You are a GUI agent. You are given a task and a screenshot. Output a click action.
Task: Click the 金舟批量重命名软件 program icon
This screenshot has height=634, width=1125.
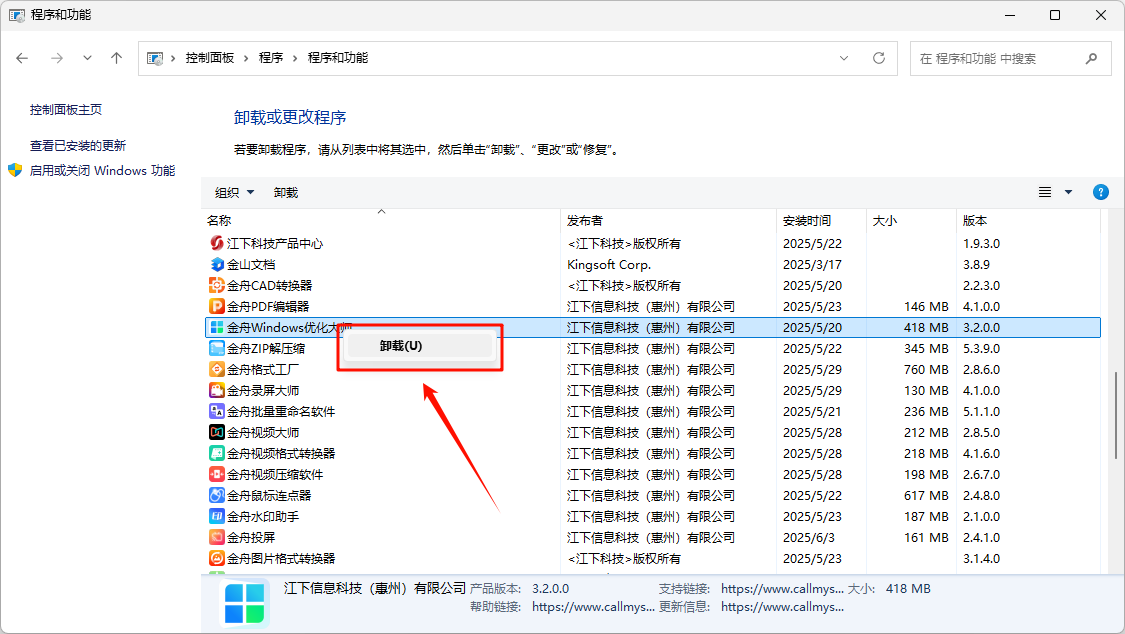(x=217, y=411)
